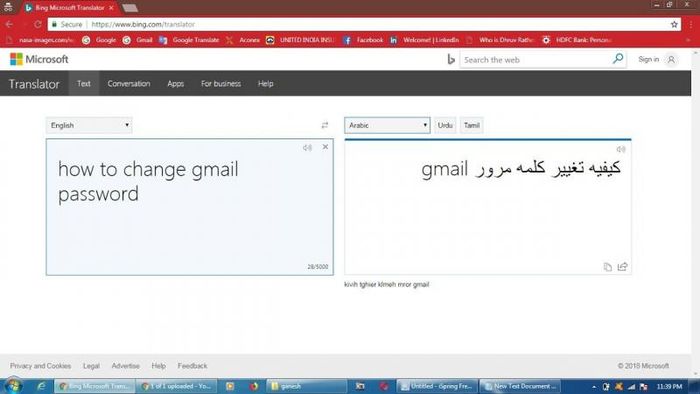Open UNITED INDIA INSU bookmark
Viewport: 700px width, 394px height.
click(x=300, y=40)
